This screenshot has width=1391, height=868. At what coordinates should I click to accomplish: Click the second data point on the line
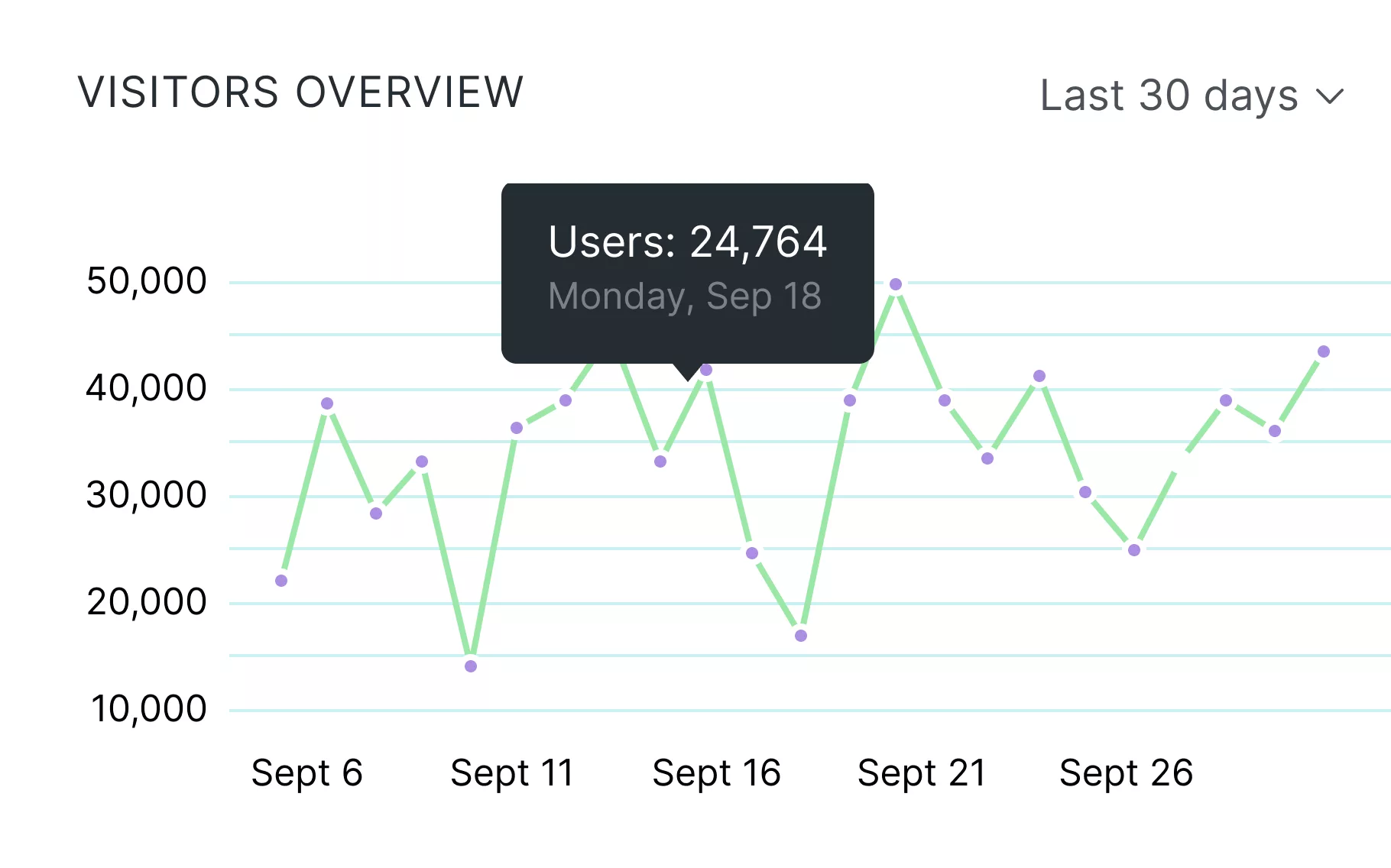click(x=327, y=403)
